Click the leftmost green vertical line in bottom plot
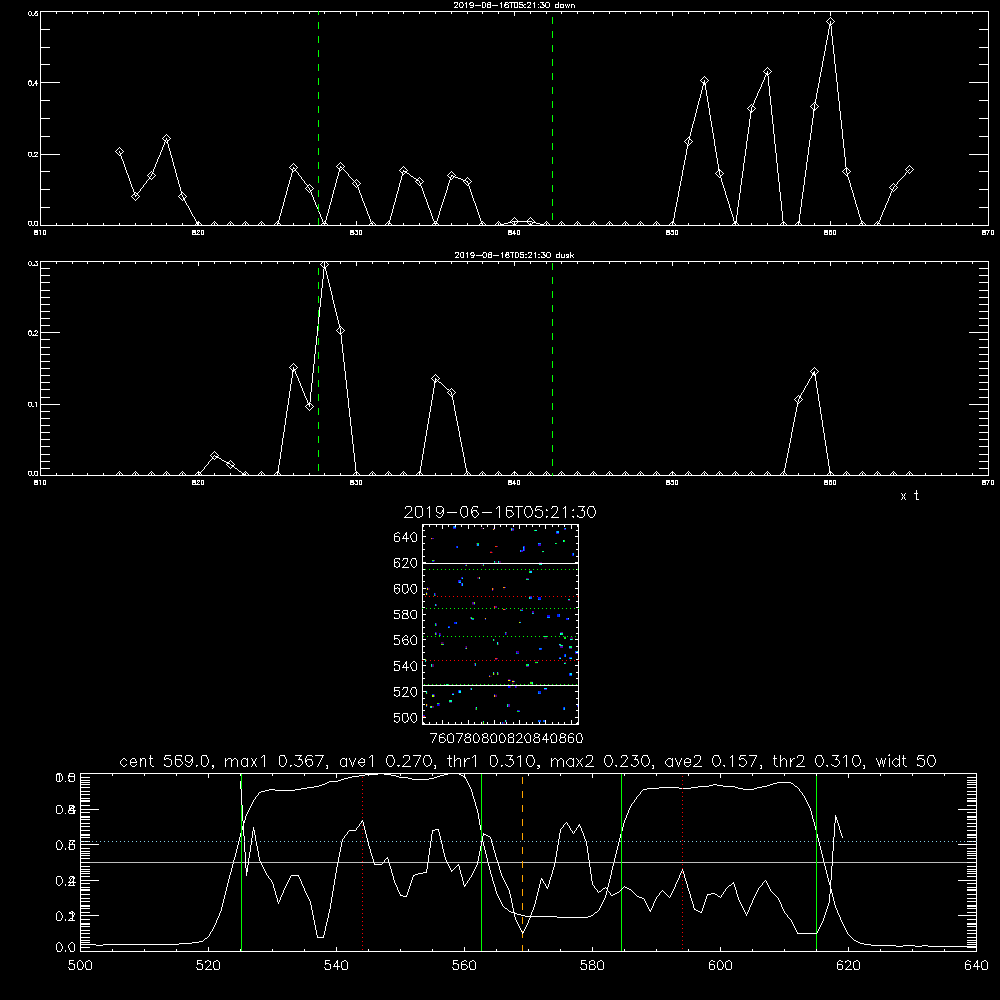The image size is (1000, 1000). [x=241, y=862]
